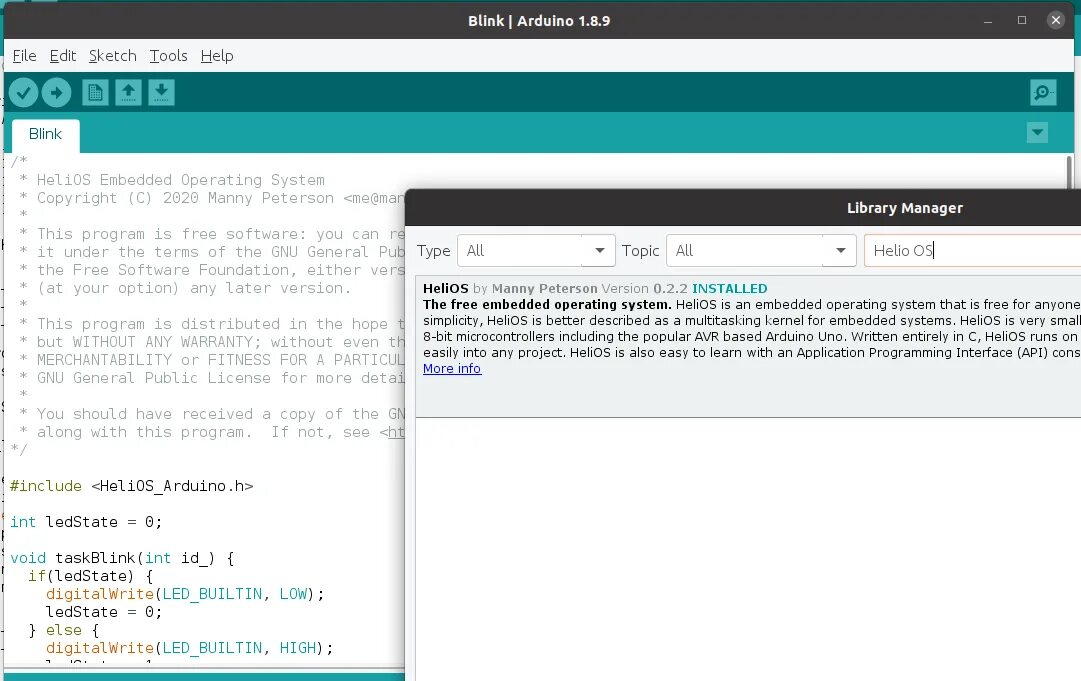Click the 'digitalWrite(LED_BUILTIN, LOW);' line
The width and height of the screenshot is (1081, 681).
(x=185, y=594)
